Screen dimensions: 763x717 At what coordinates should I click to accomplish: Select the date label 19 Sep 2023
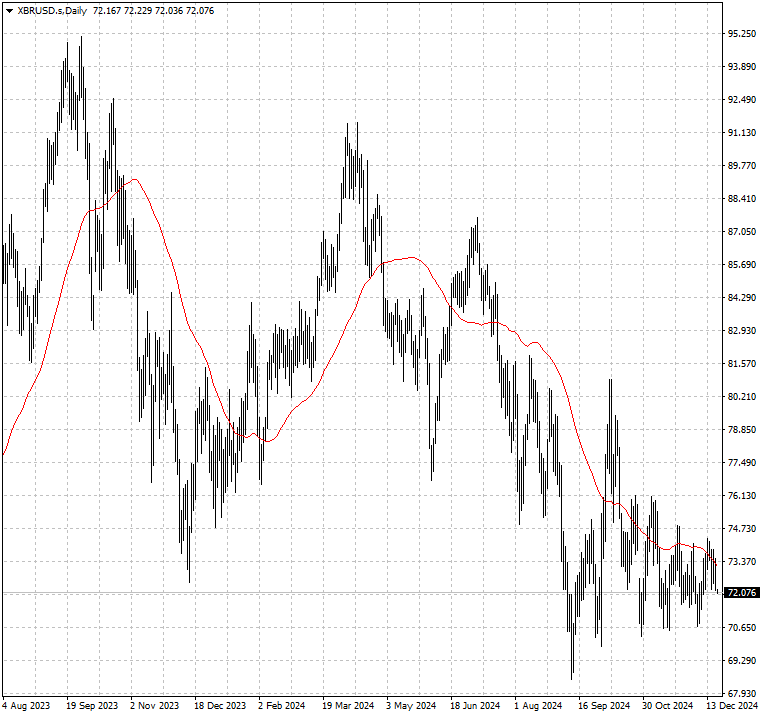[92, 705]
